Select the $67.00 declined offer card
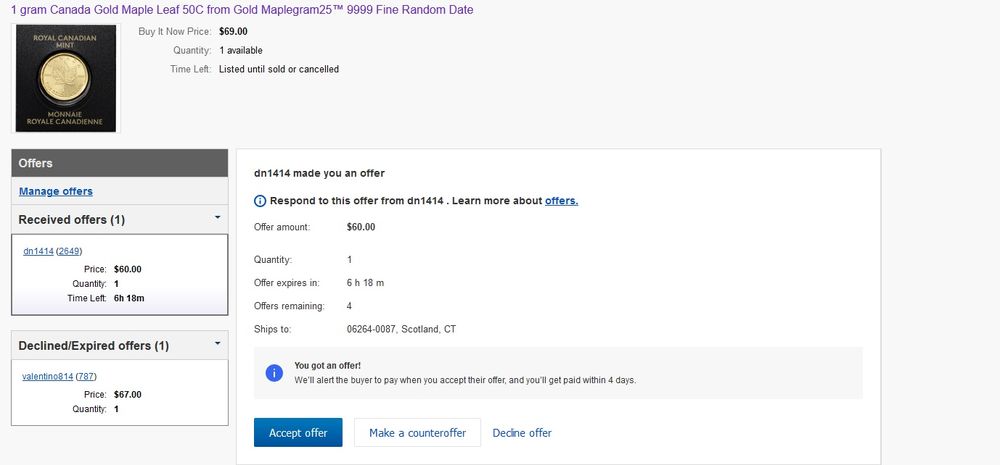Viewport: 1000px width, 465px height. coord(120,393)
